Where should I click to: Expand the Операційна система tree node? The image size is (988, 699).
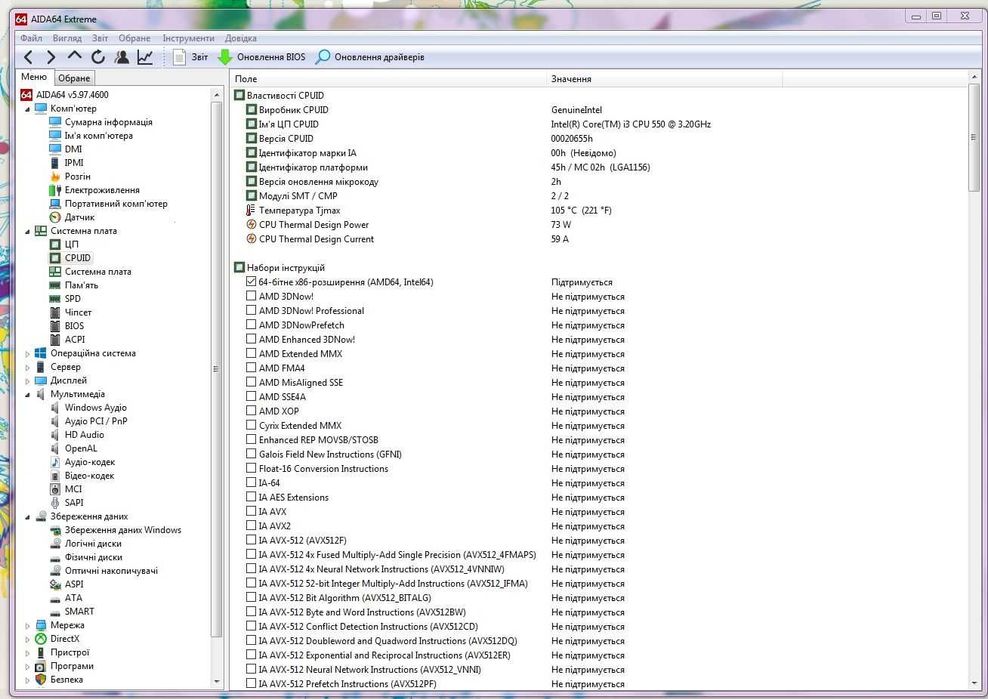point(27,354)
